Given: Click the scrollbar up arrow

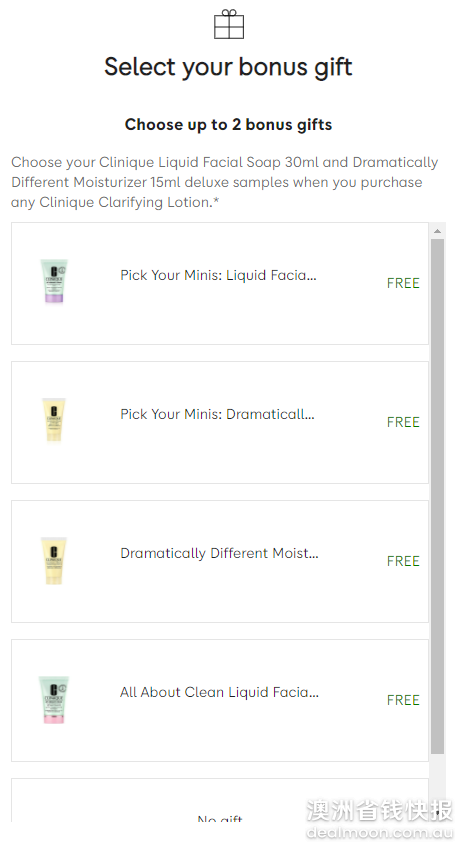Looking at the screenshot, I should pyautogui.click(x=438, y=231).
